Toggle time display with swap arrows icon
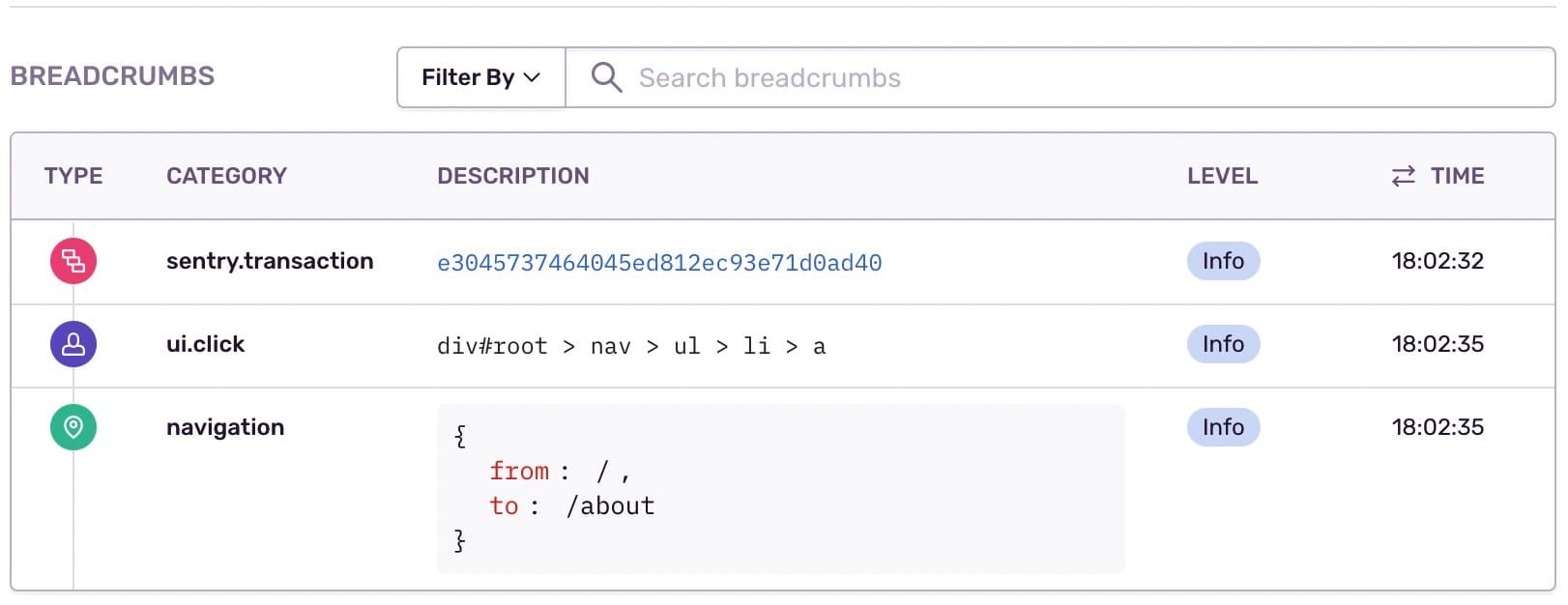The height and width of the screenshot is (605, 1568). (x=1403, y=176)
